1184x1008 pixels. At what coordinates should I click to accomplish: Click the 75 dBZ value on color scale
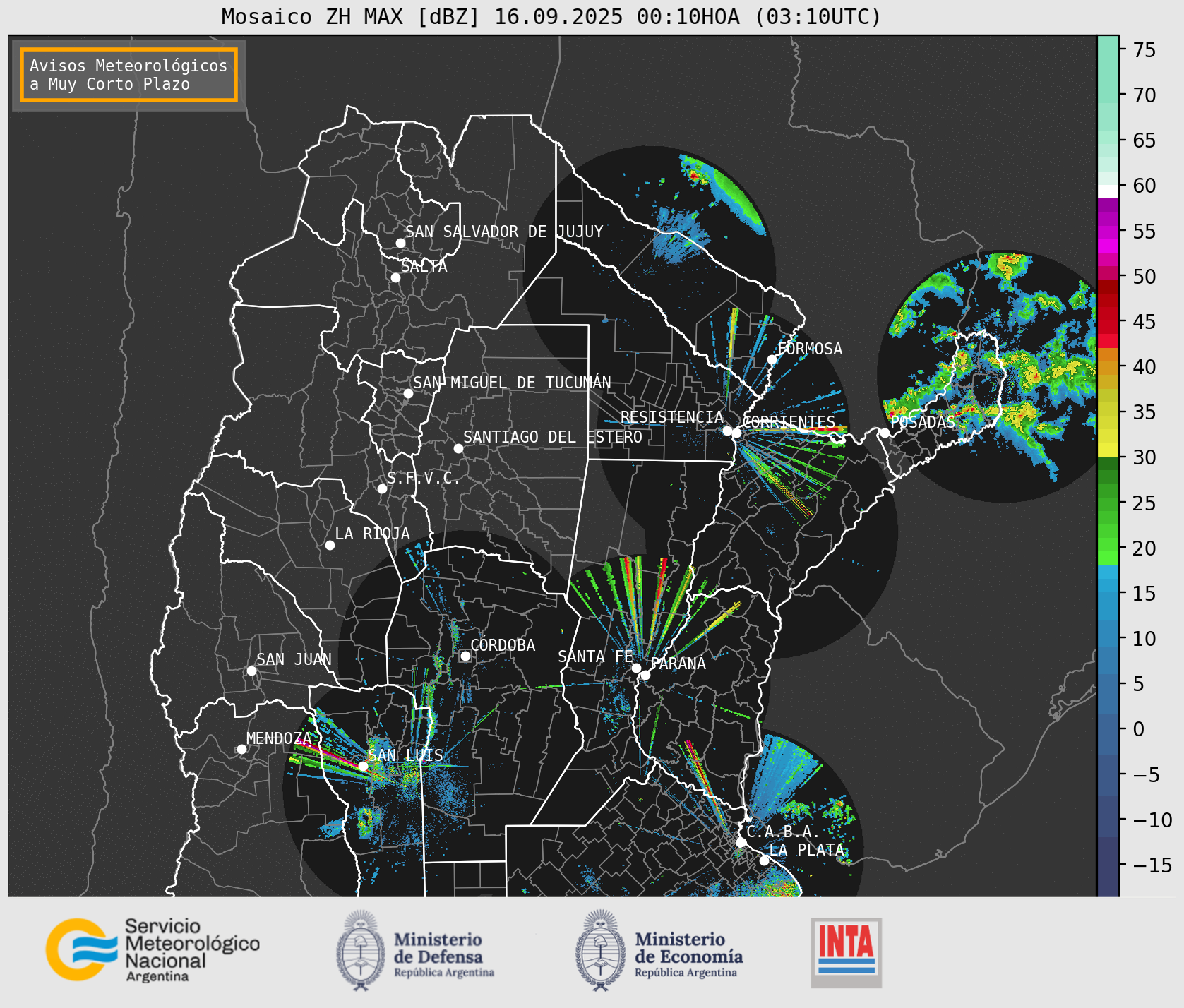[1144, 49]
